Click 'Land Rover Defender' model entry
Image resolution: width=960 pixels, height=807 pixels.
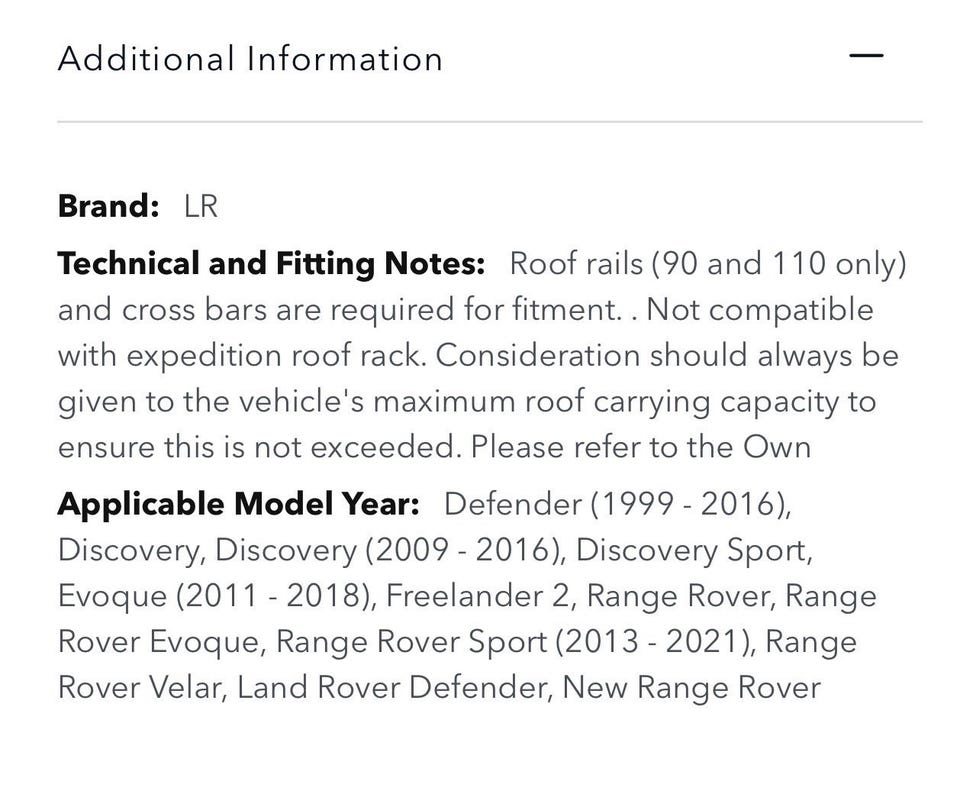395,688
